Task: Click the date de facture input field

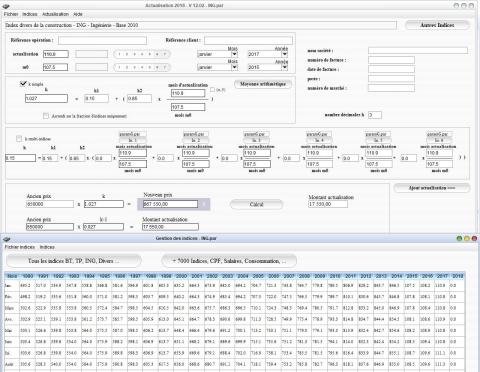Action: (x=391, y=69)
